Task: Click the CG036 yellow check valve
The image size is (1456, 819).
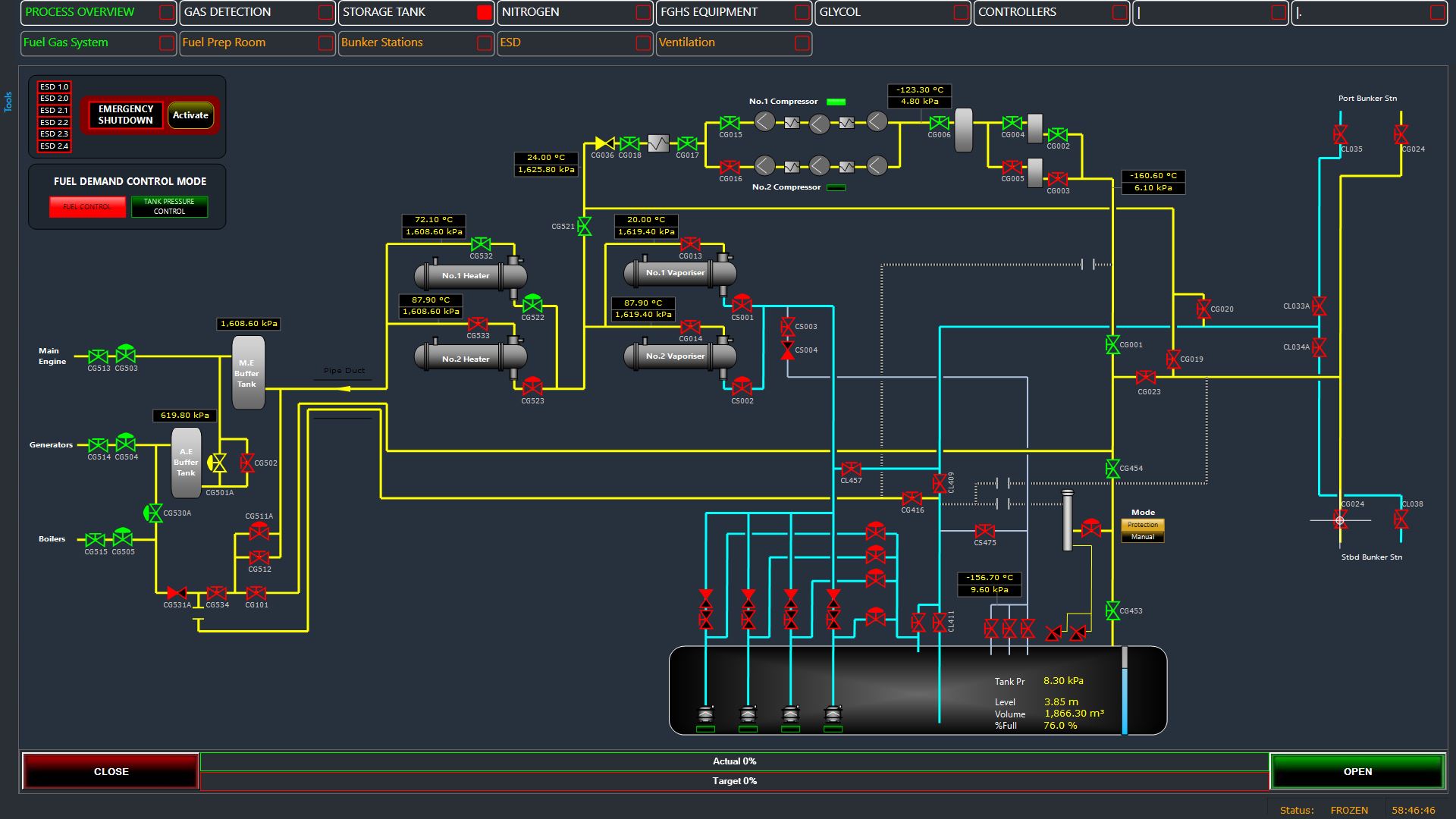Action: click(x=604, y=143)
